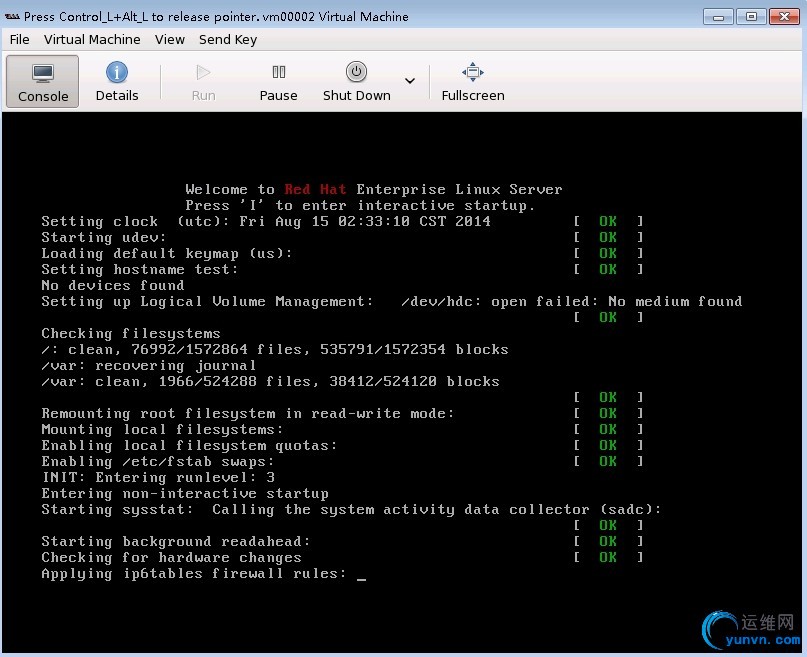The image size is (807, 657).
Task: Click 'Checking for hardware changes' line
Action: point(171,558)
